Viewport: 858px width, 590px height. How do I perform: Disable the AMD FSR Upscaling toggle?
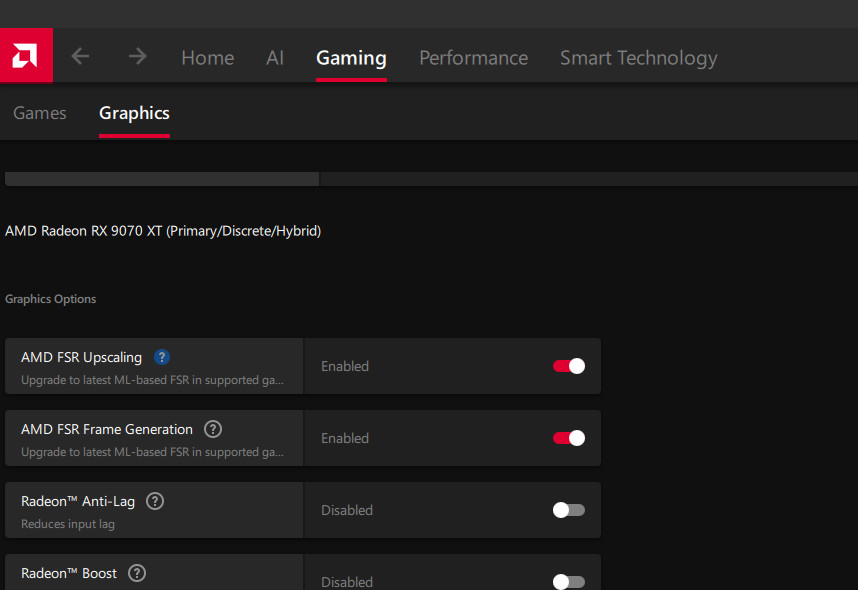click(568, 366)
